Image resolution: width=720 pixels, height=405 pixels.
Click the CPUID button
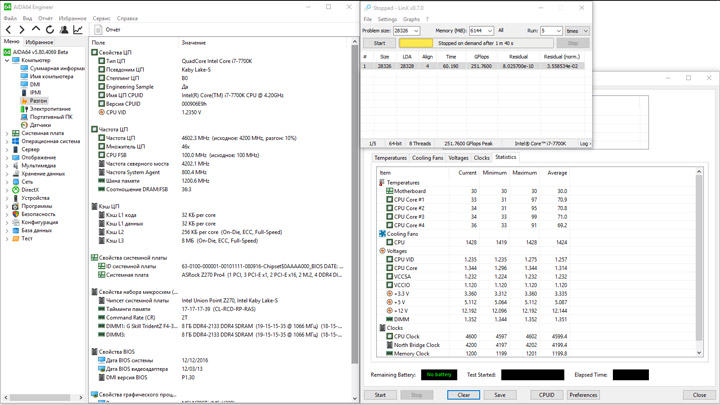(546, 395)
